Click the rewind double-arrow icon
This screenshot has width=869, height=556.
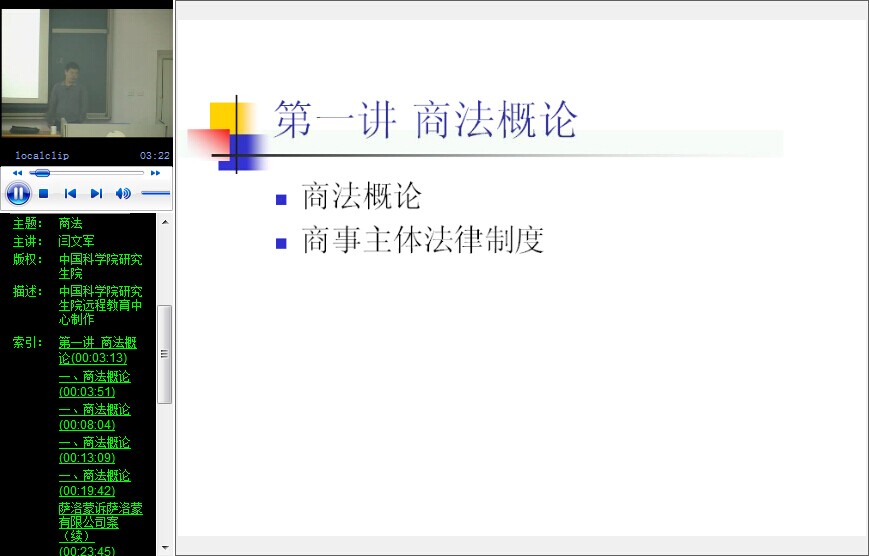[17, 173]
